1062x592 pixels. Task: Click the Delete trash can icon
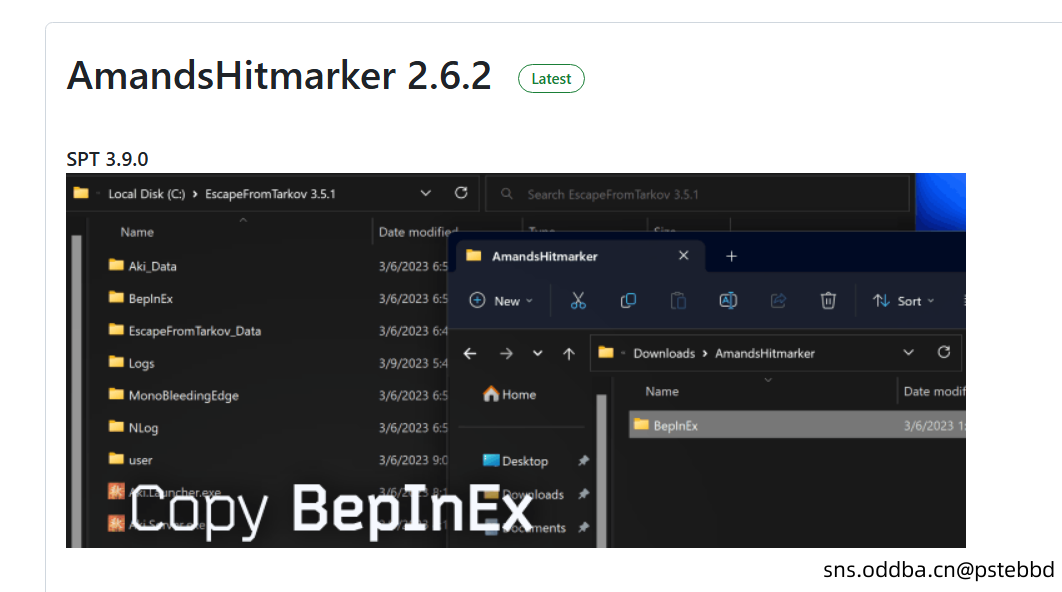point(828,300)
